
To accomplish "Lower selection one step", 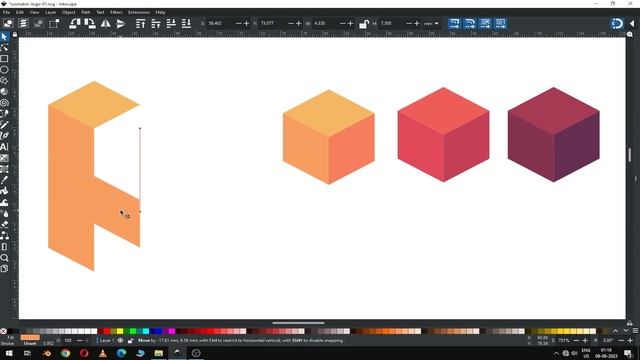I will tap(171, 23).
